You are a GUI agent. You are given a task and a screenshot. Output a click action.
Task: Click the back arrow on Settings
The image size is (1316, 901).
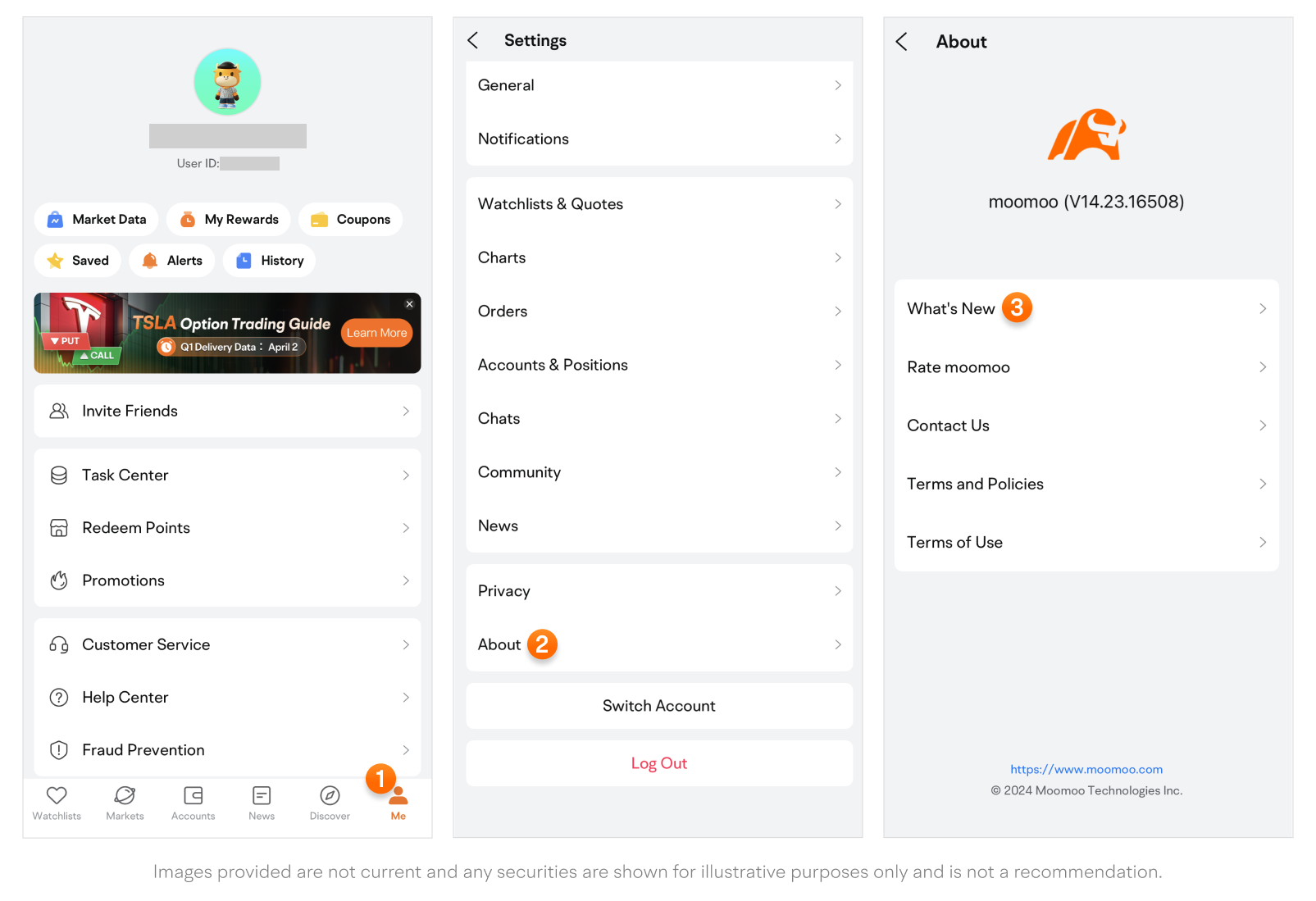[472, 40]
